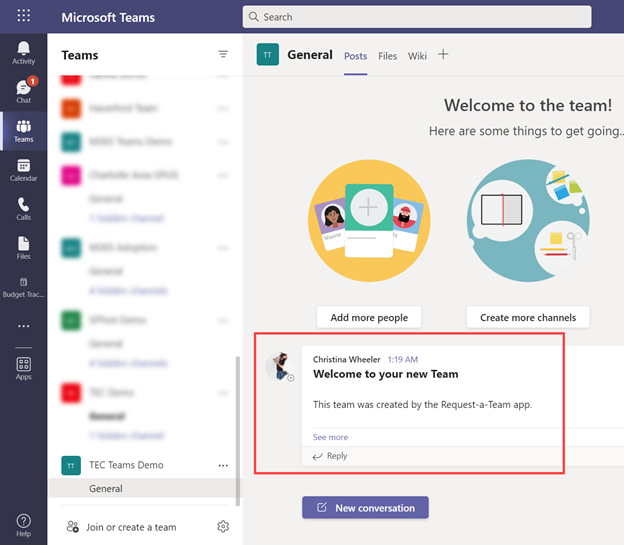Click the Microsoft Teams title
624x545 pixels.
108,18
